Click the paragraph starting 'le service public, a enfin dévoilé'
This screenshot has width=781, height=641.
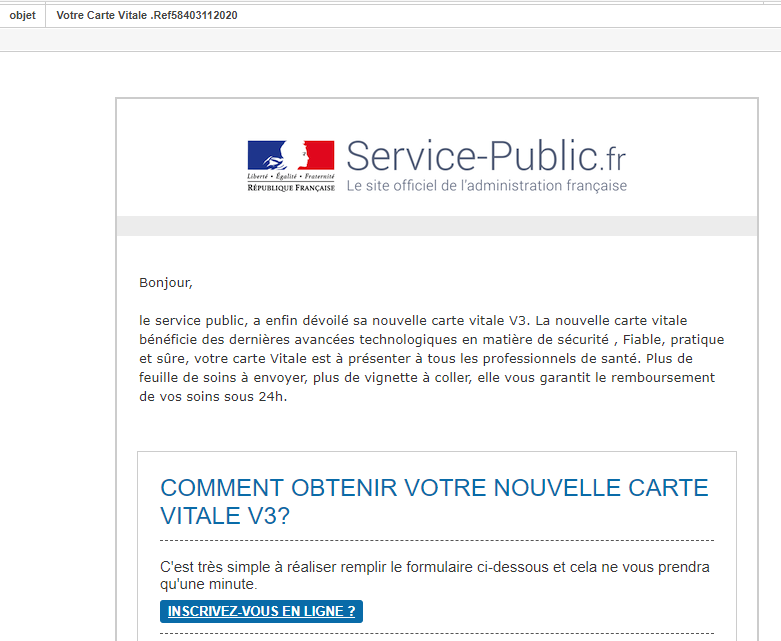click(431, 359)
